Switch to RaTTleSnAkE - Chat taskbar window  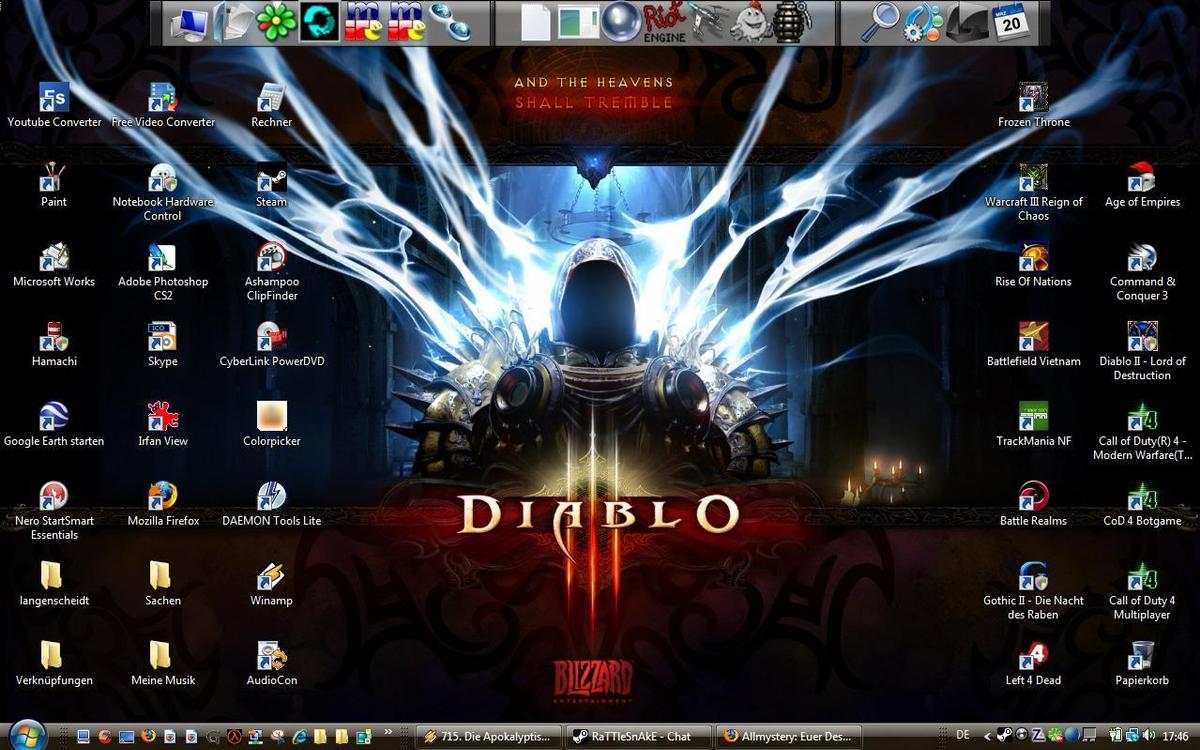click(x=630, y=736)
